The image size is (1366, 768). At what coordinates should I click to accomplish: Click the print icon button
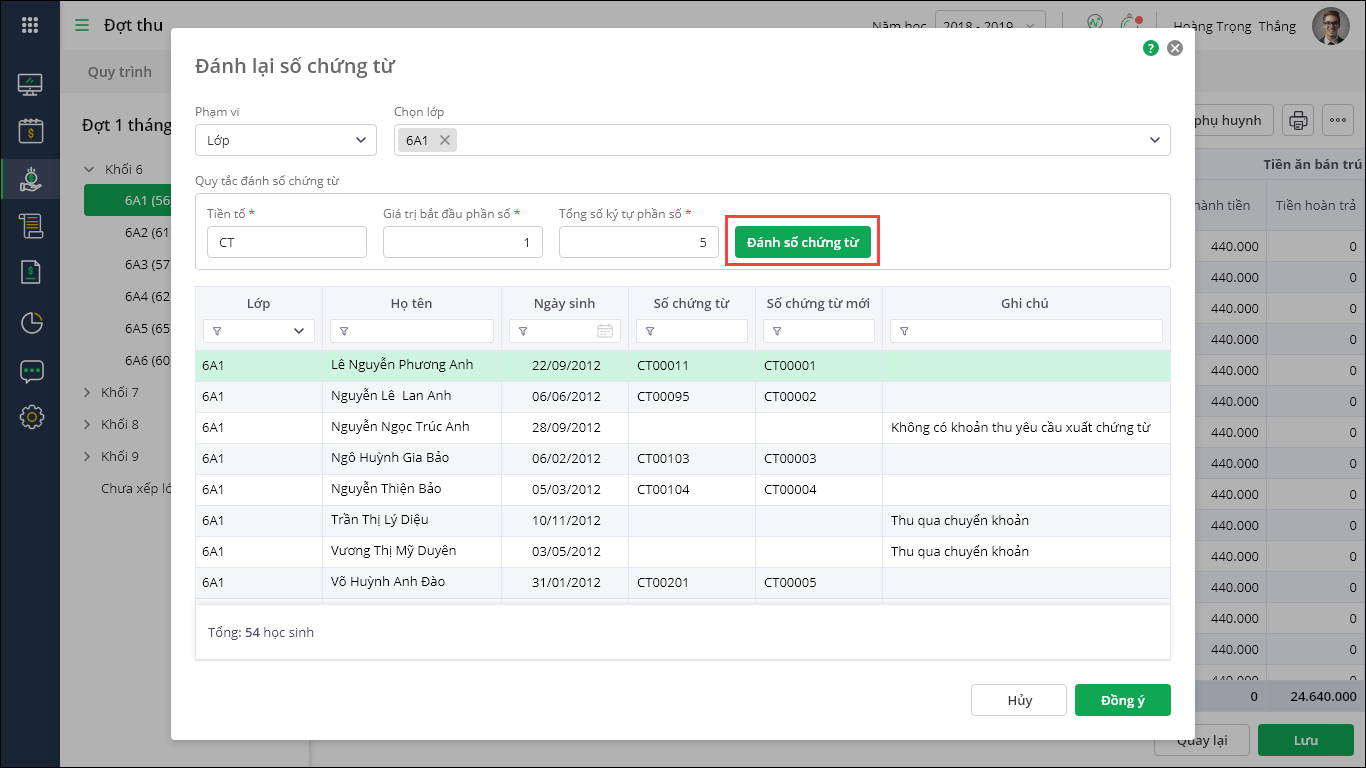point(1298,121)
